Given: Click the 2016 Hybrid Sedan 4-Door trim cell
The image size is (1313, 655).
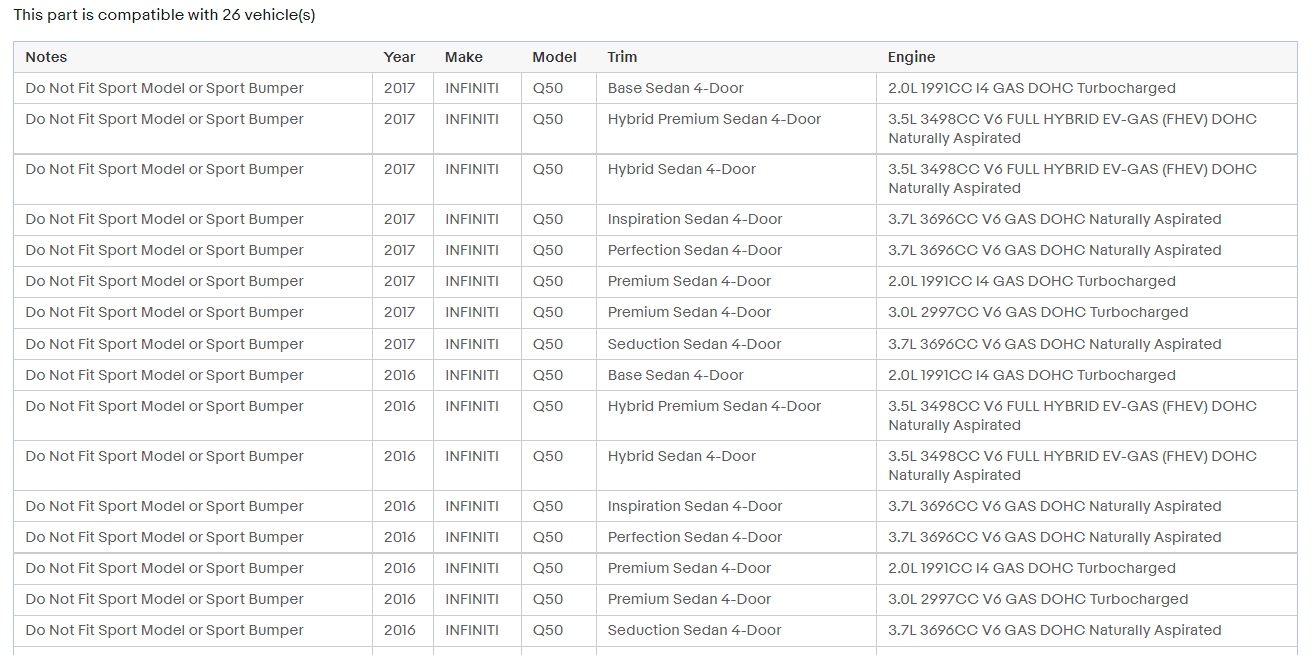Looking at the screenshot, I should click(682, 456).
